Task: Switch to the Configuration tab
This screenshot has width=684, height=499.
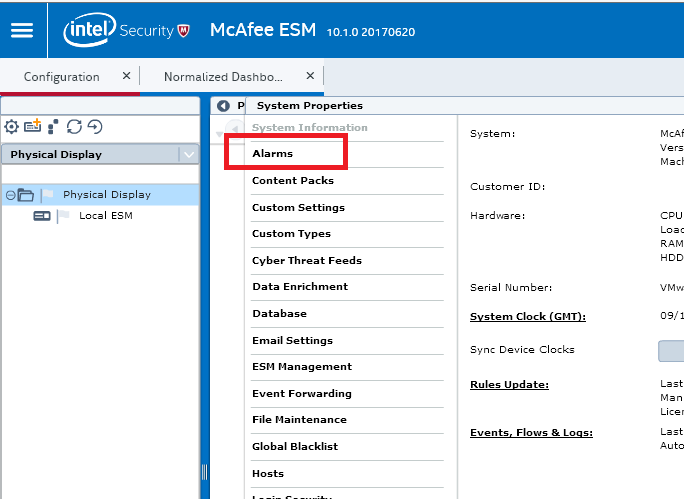Action: [x=62, y=77]
